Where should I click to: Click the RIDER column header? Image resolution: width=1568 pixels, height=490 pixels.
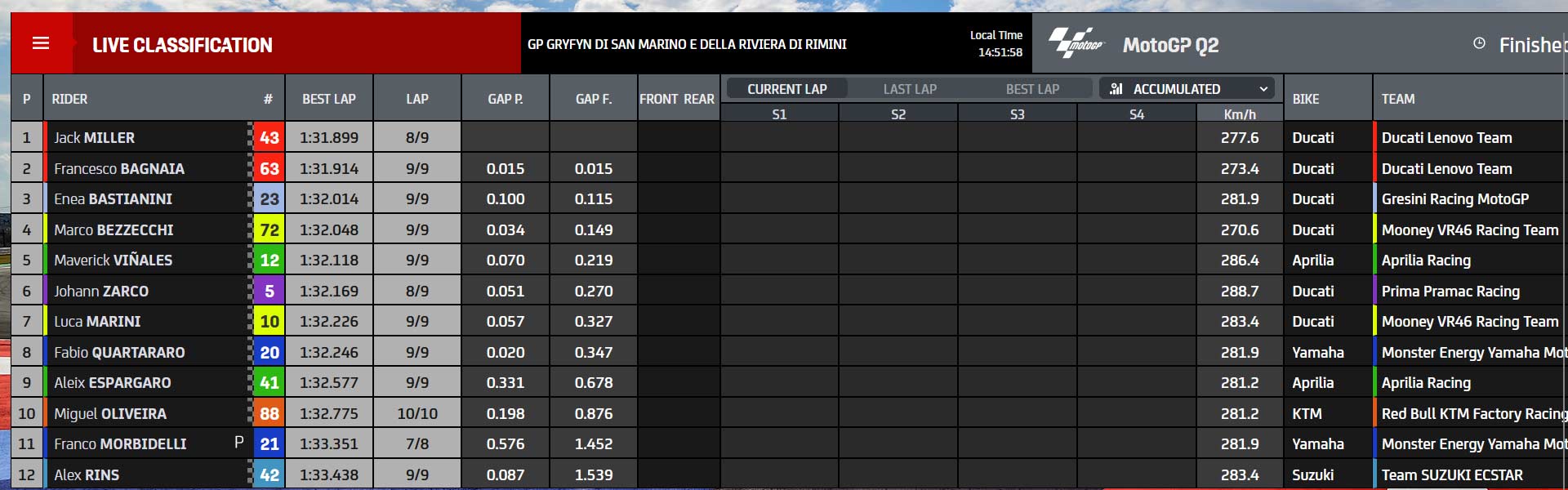(69, 99)
